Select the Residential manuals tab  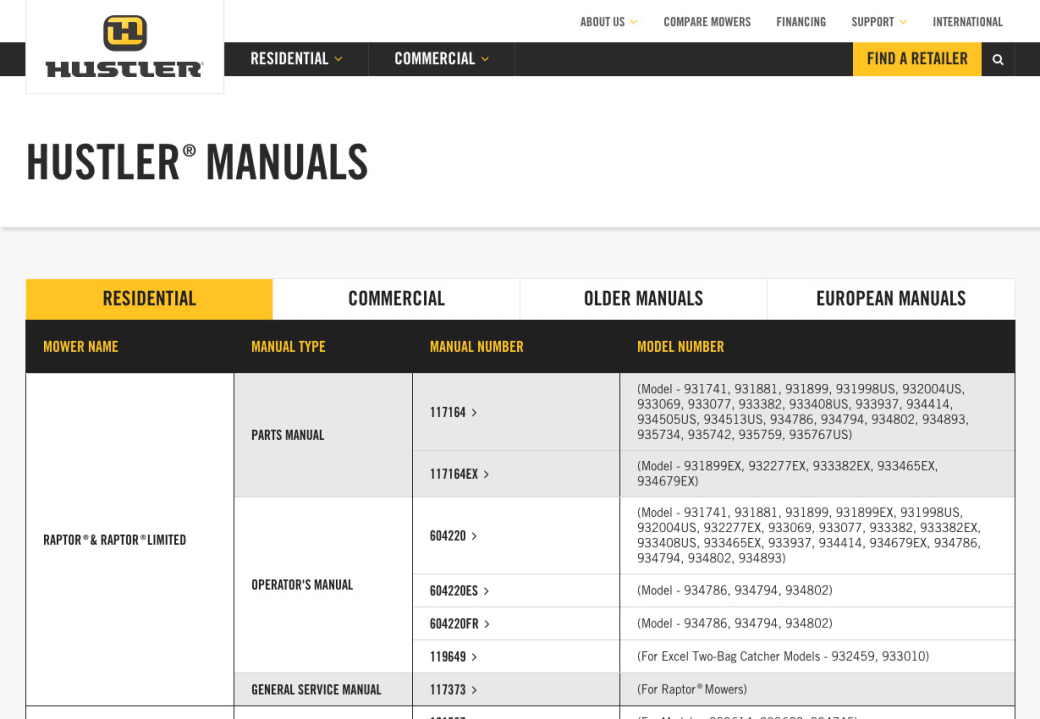149,299
